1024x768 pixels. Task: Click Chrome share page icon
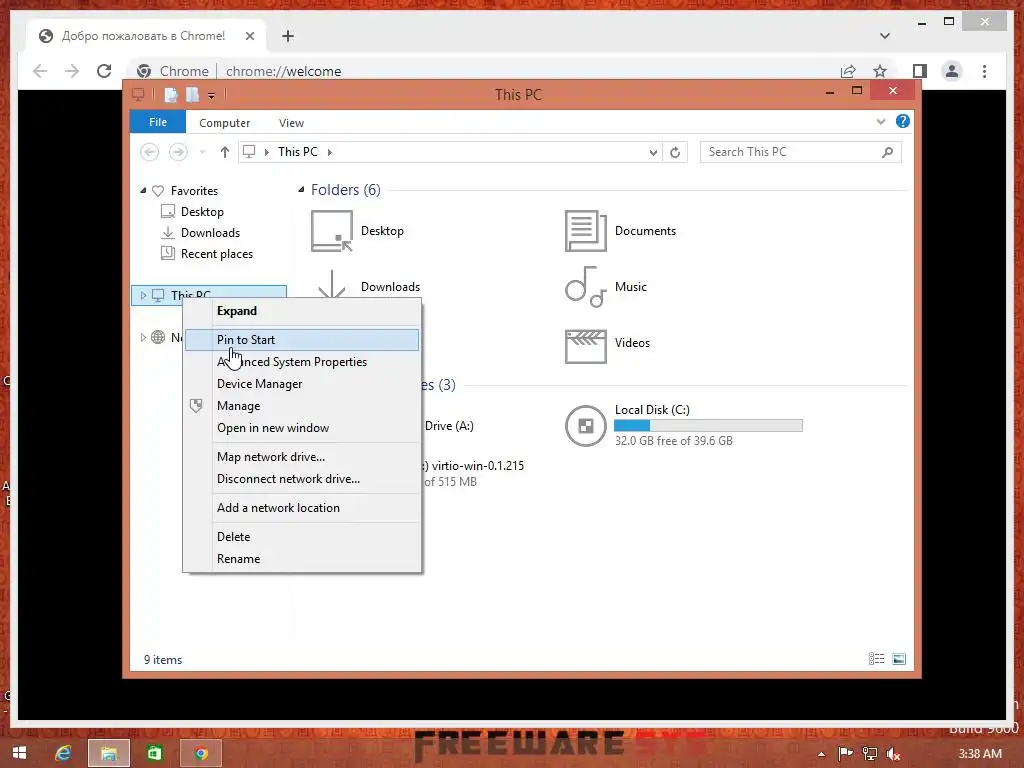coord(848,71)
